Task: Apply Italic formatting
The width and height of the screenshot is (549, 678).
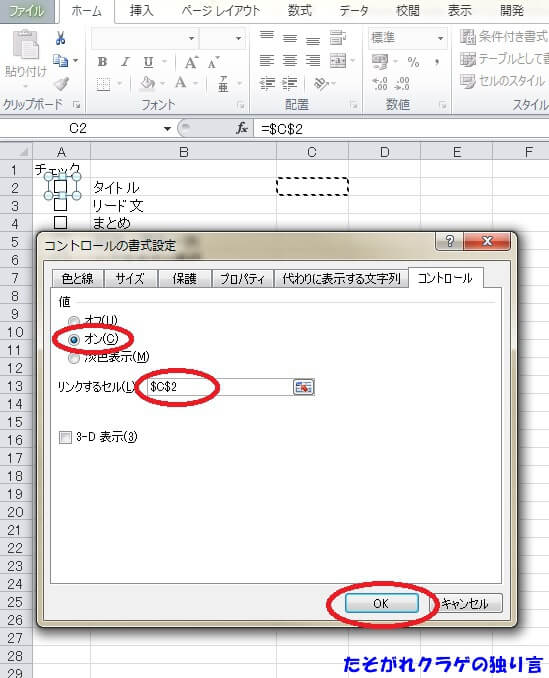Action: pos(125,62)
